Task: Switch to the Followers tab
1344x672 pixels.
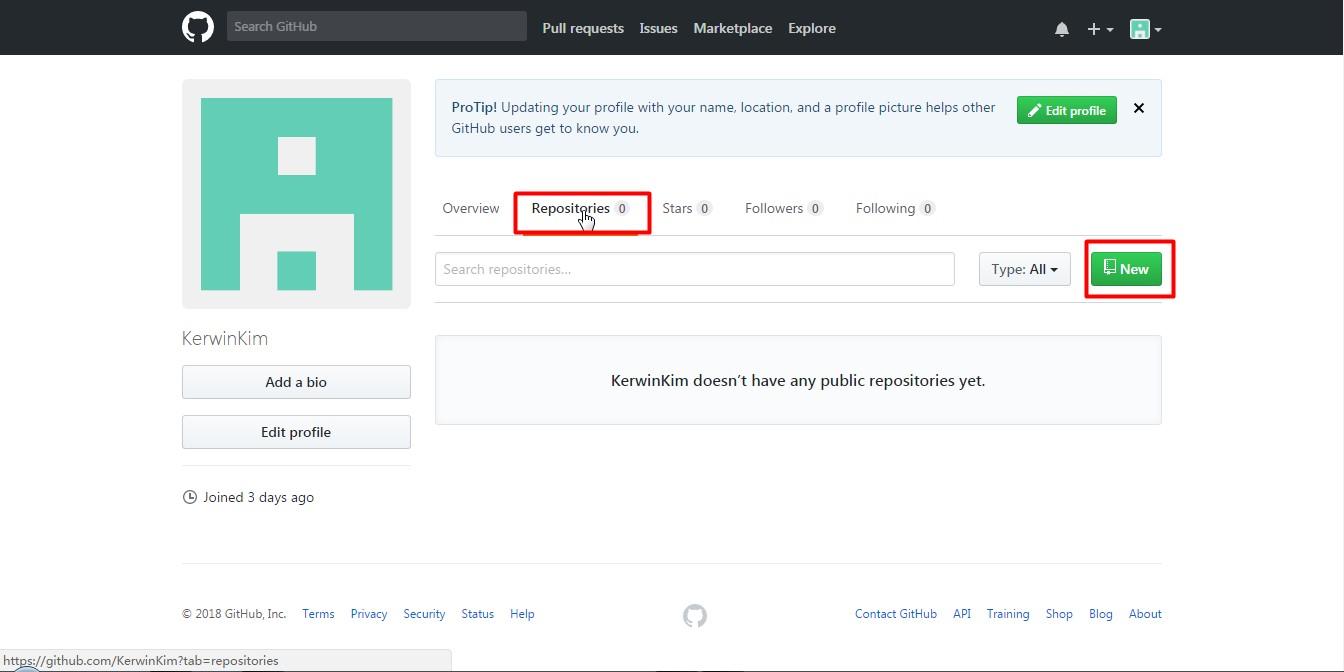Action: point(784,208)
